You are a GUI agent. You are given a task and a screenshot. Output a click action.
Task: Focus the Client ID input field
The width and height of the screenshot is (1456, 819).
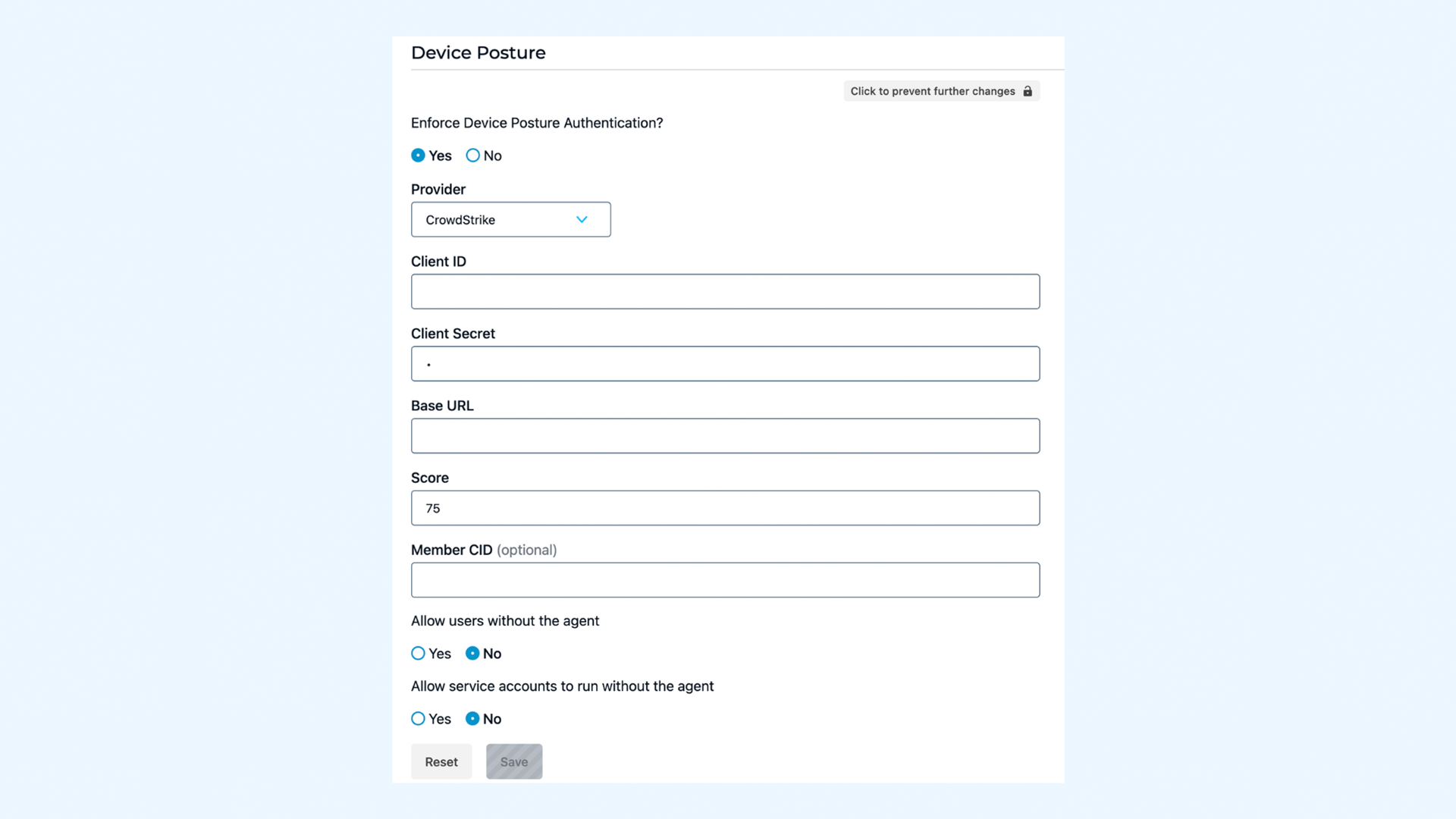pyautogui.click(x=725, y=291)
